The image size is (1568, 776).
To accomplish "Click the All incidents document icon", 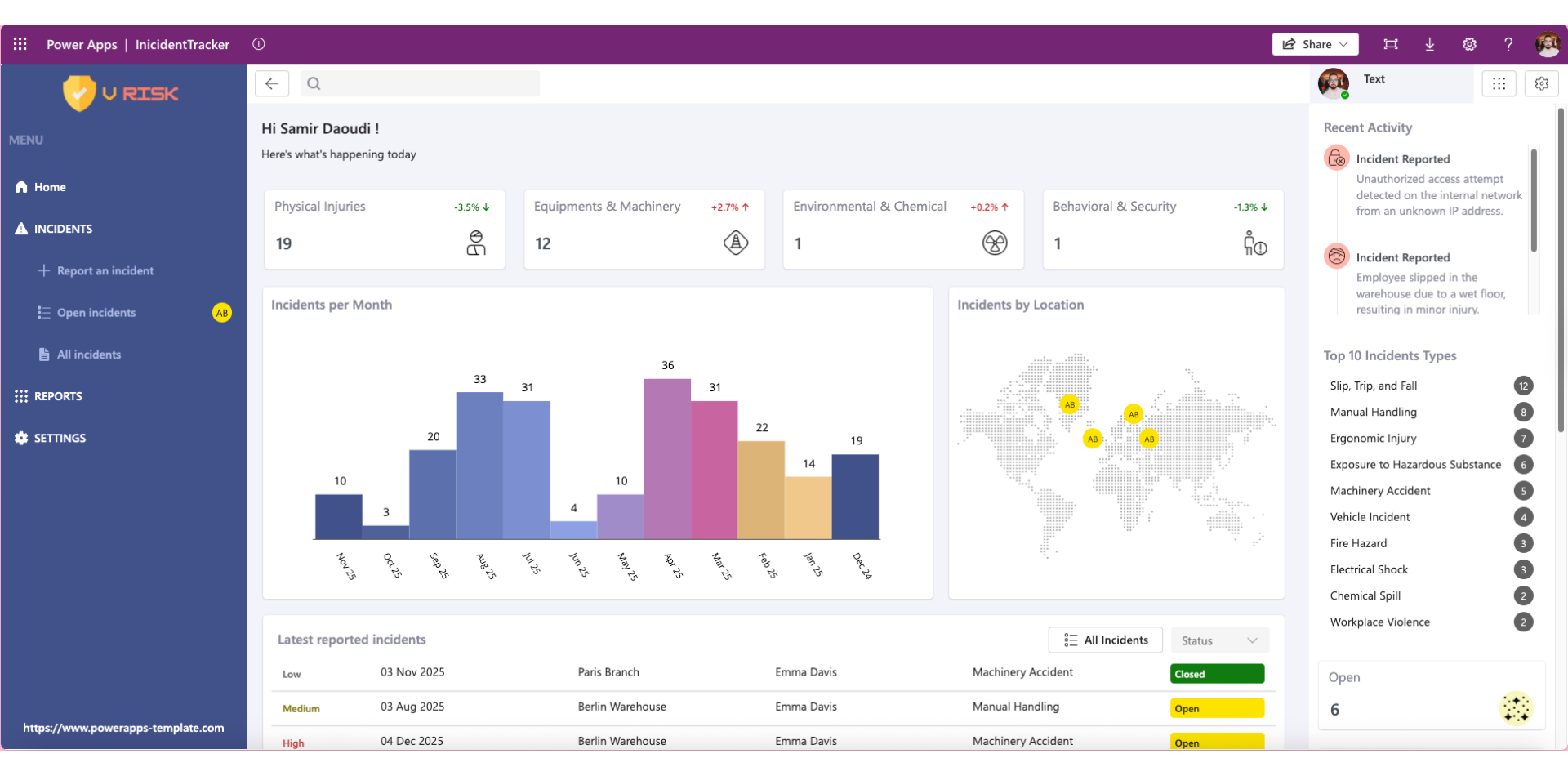I will click(42, 354).
